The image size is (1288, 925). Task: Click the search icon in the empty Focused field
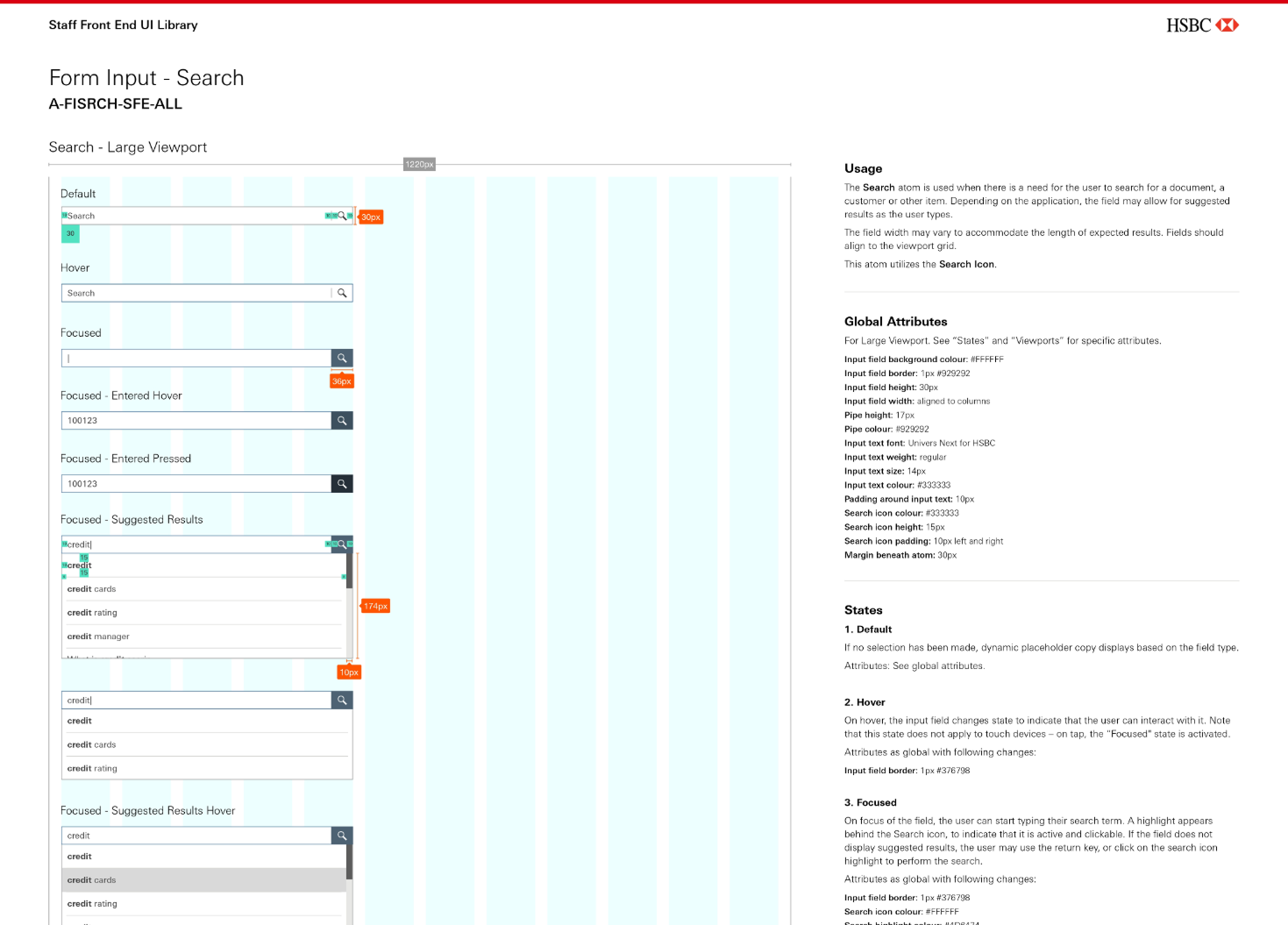tap(341, 358)
